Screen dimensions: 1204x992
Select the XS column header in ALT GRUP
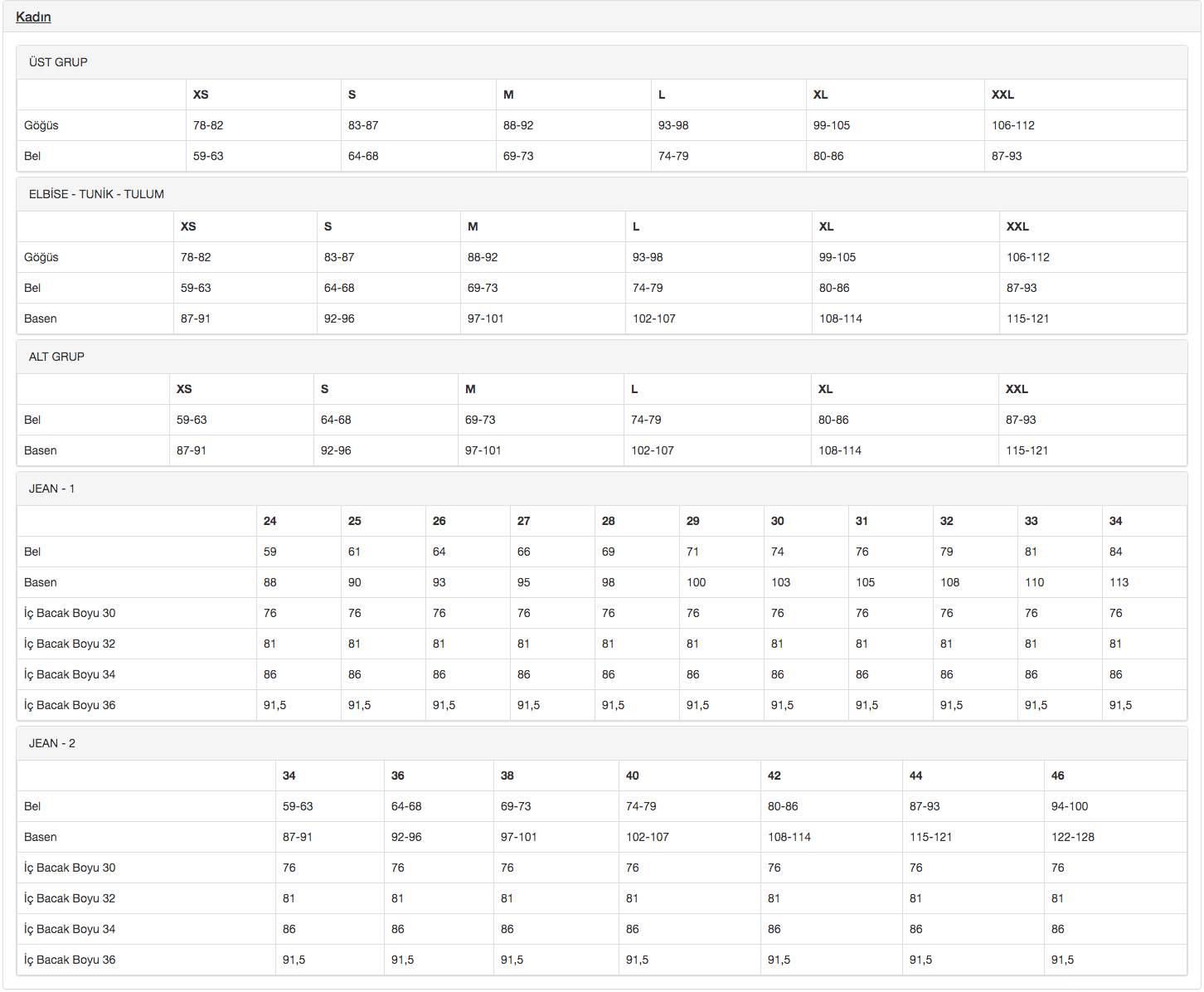point(184,389)
